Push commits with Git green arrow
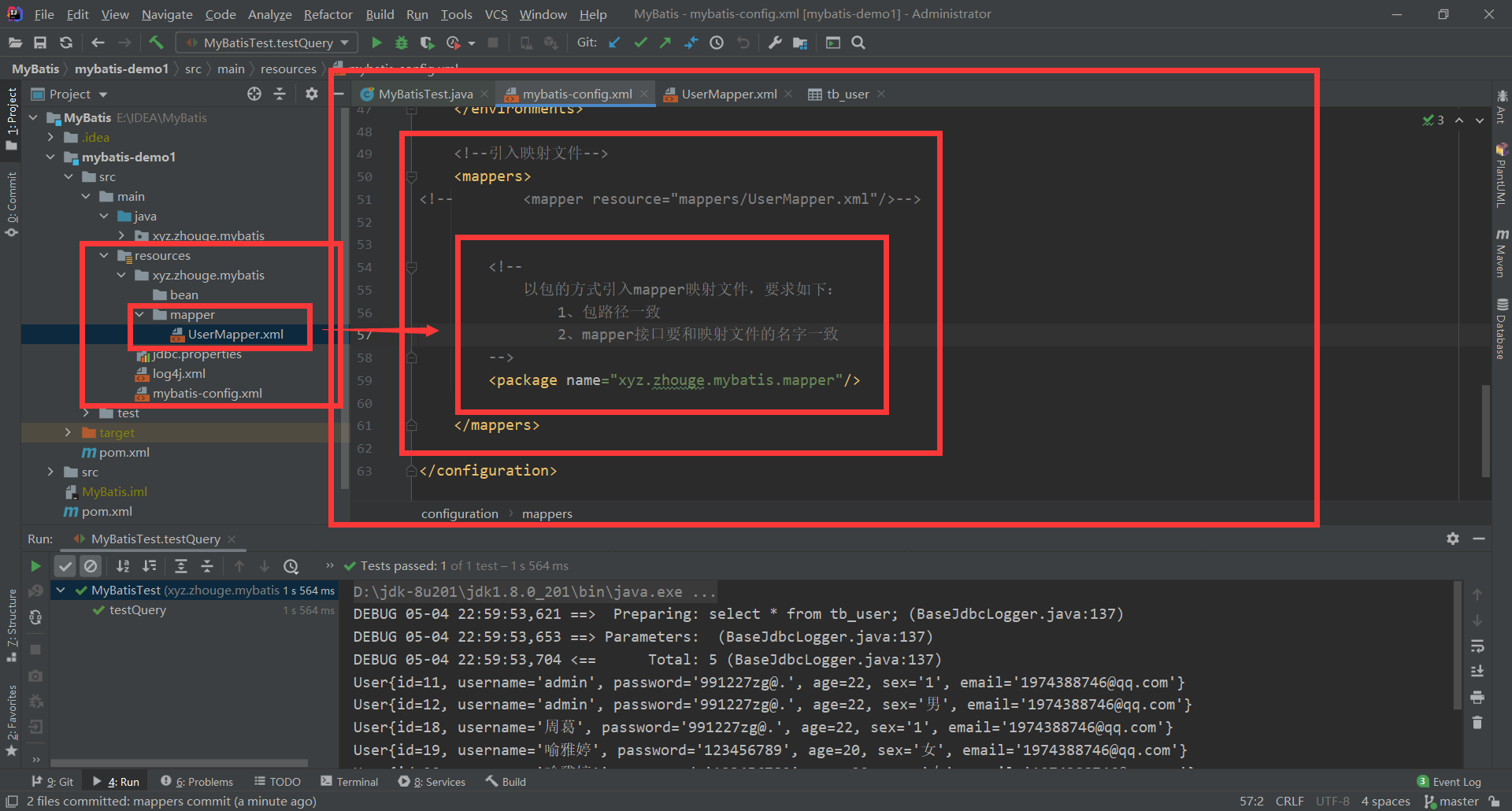This screenshot has width=1512, height=811. pos(665,43)
